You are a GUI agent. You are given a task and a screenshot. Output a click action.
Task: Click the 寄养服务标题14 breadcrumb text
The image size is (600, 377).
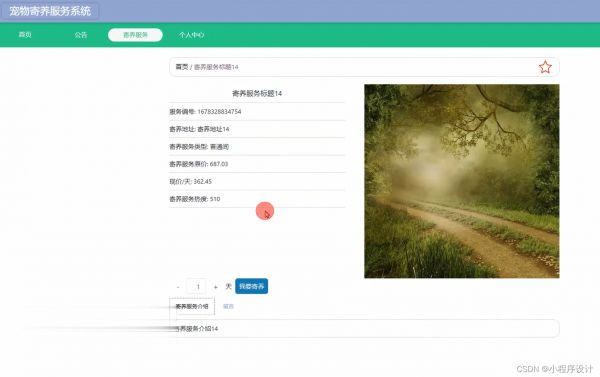click(216, 67)
